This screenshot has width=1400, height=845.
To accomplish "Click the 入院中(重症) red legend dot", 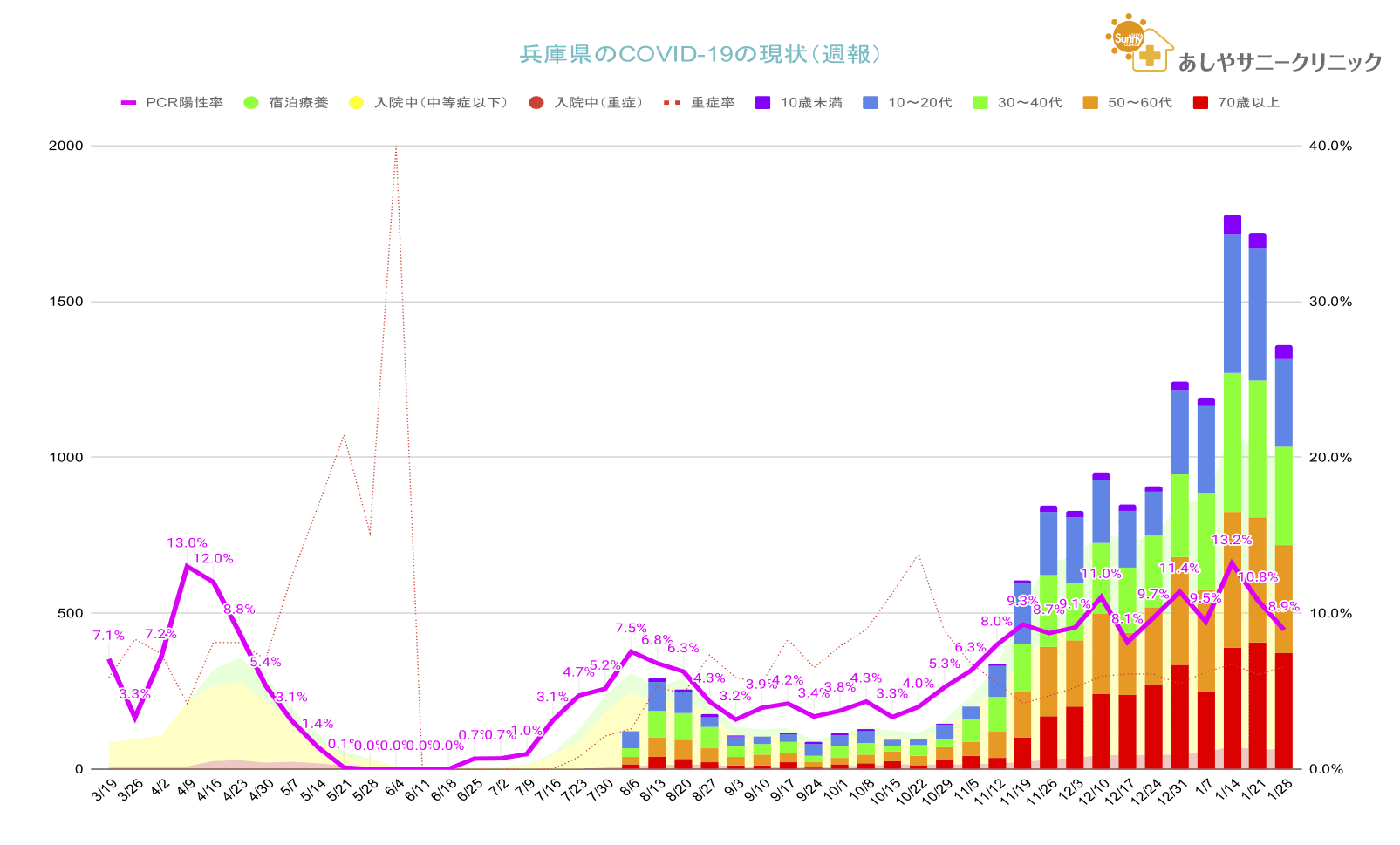I will [x=536, y=103].
